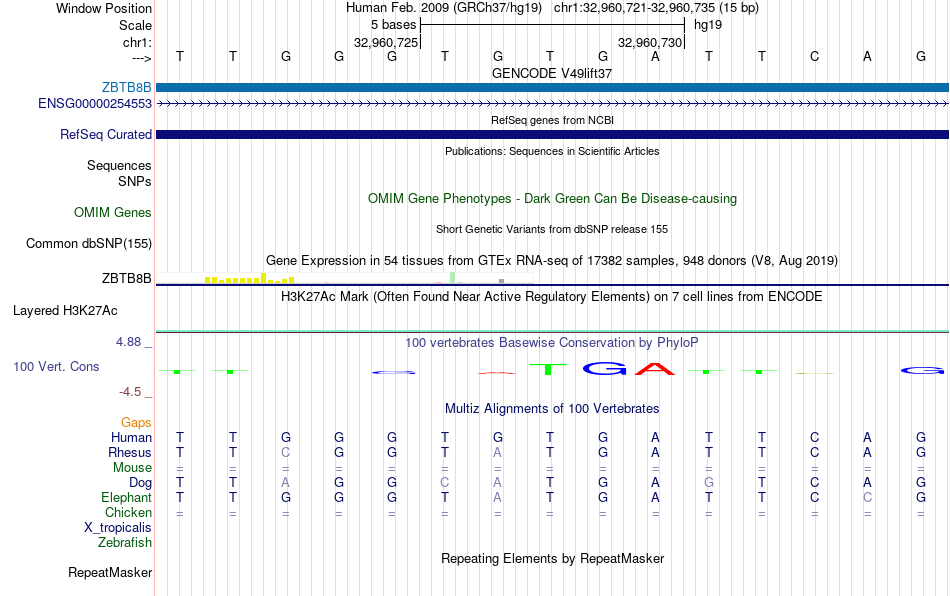Click the sequence direction arrow ---> label
950x596 pixels.
coord(141,58)
